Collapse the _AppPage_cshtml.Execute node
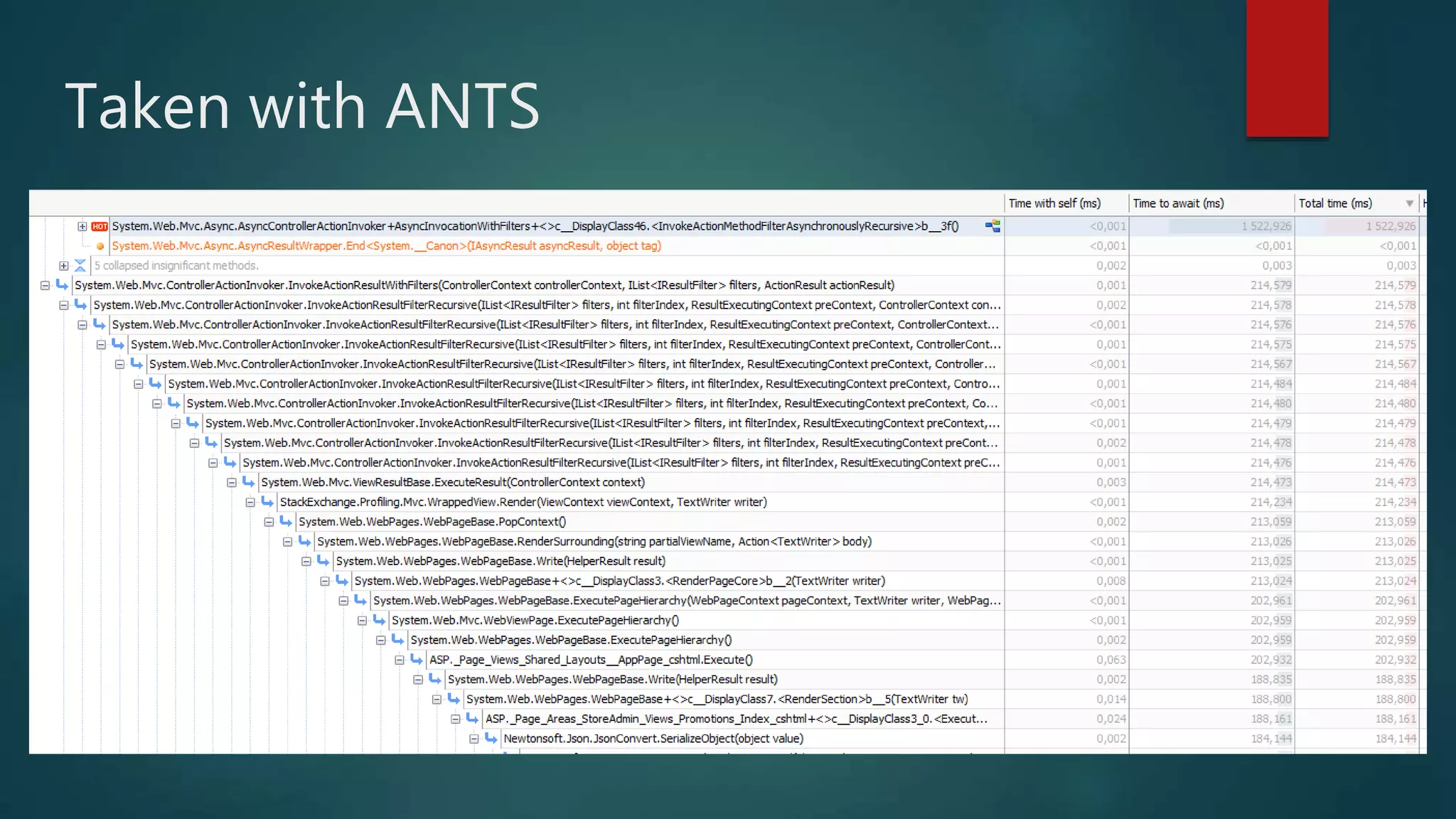This screenshot has width=1456, height=819. click(x=399, y=660)
